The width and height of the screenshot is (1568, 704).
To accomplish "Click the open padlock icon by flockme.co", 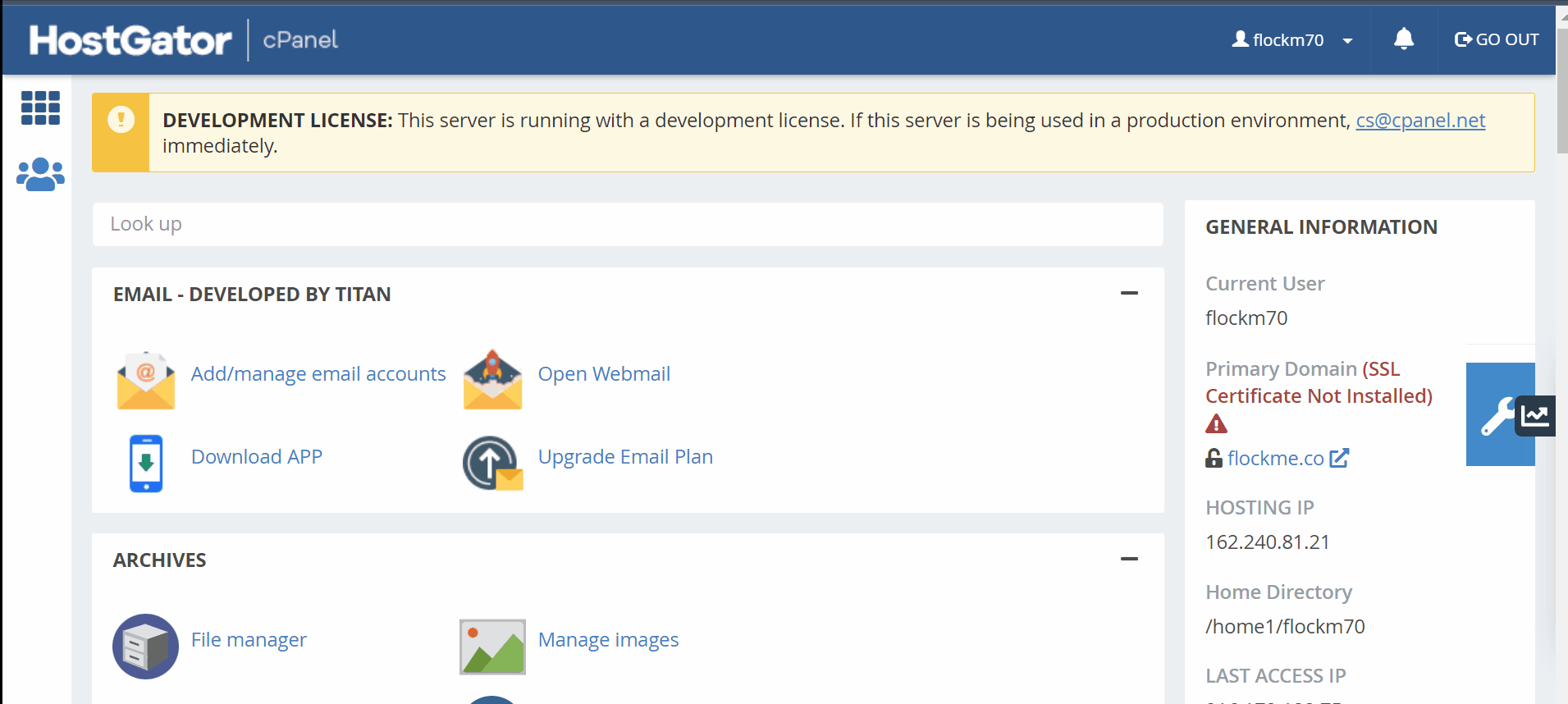I will click(x=1214, y=458).
